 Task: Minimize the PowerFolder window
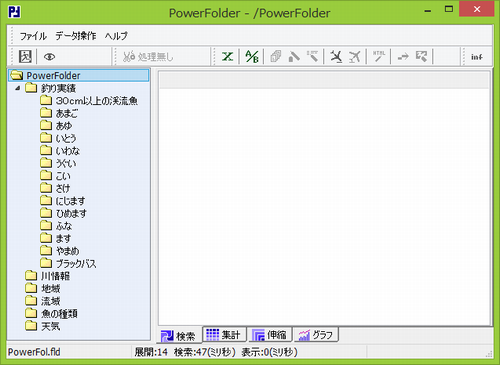pyautogui.click(x=428, y=10)
